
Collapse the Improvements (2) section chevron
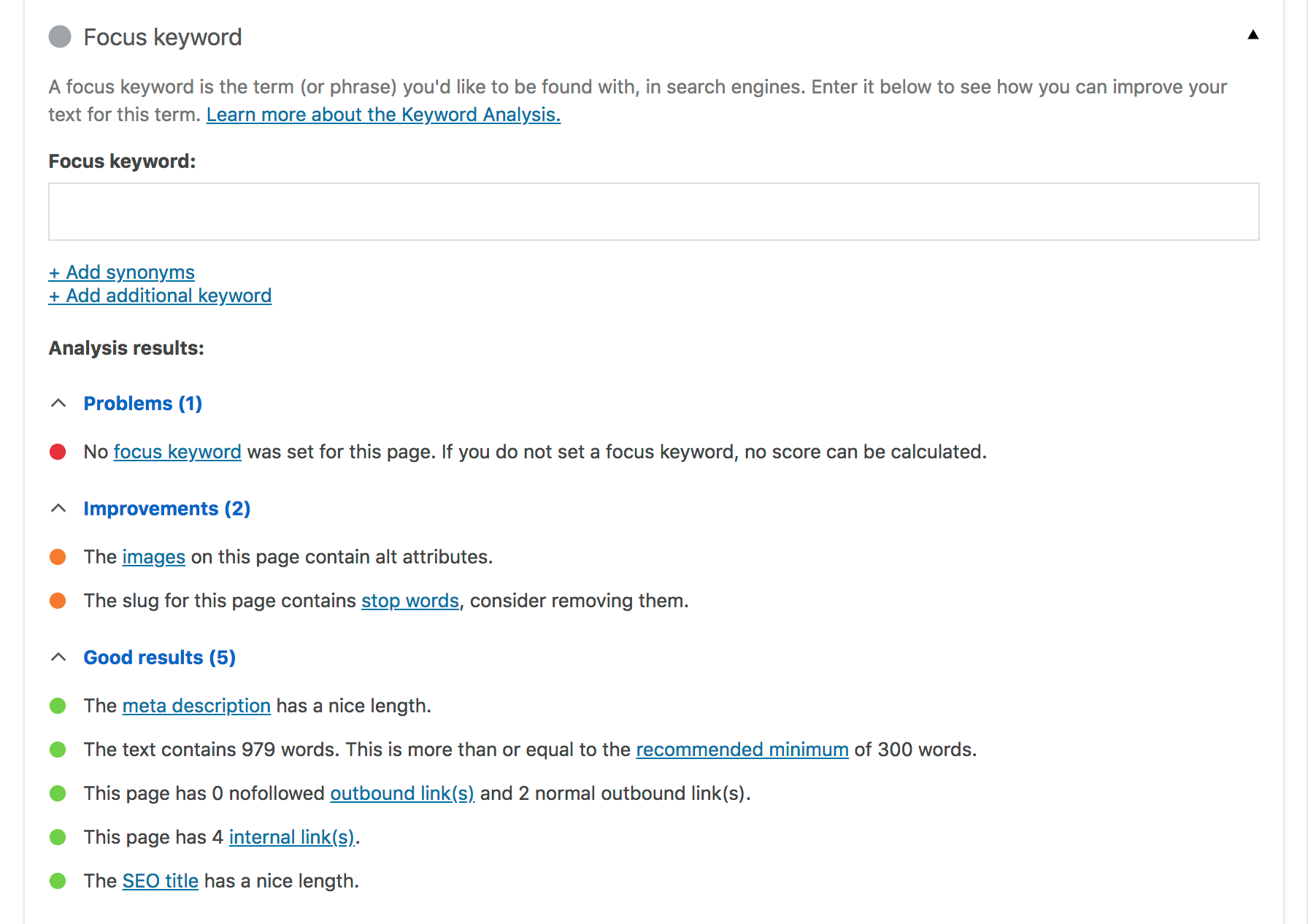58,509
